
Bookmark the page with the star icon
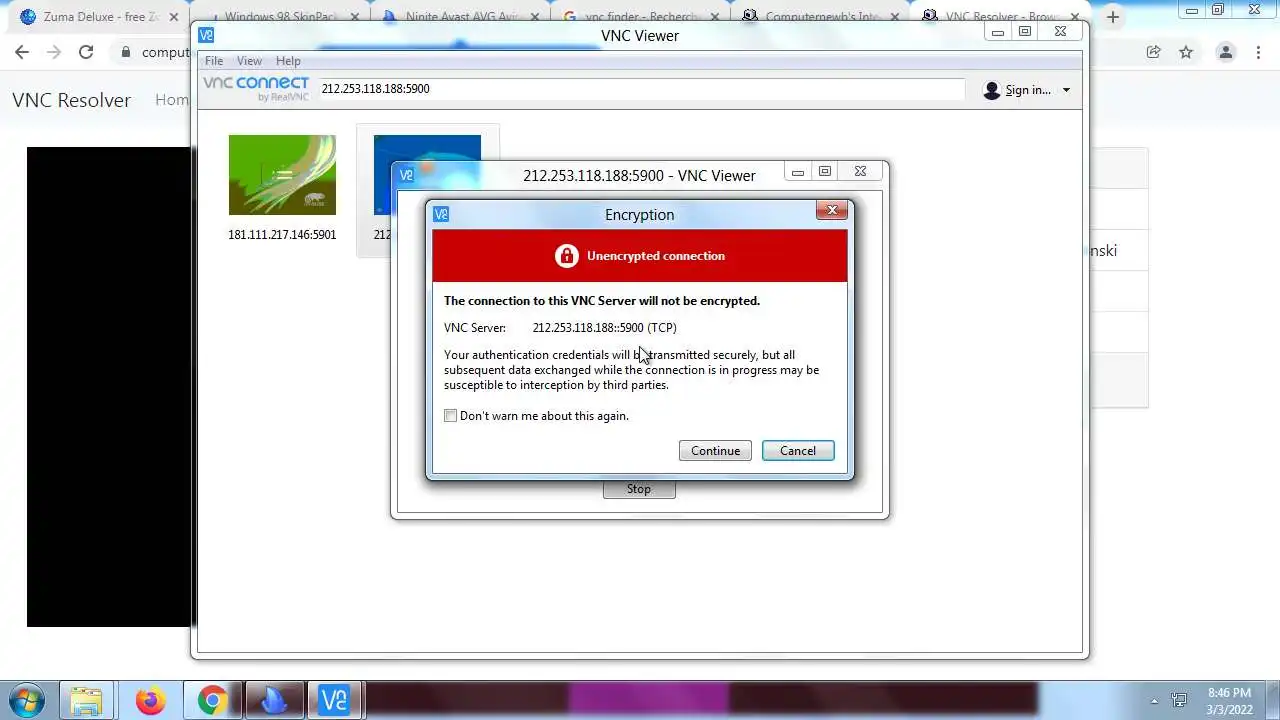click(1186, 52)
